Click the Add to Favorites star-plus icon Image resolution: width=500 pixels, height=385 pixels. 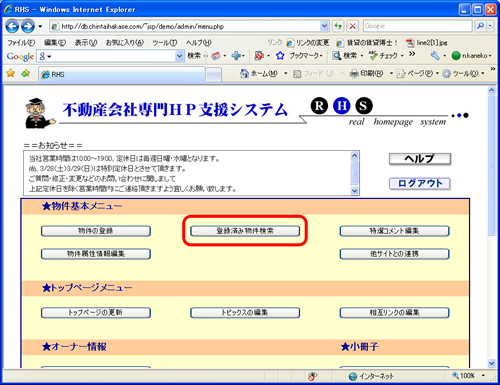point(26,73)
